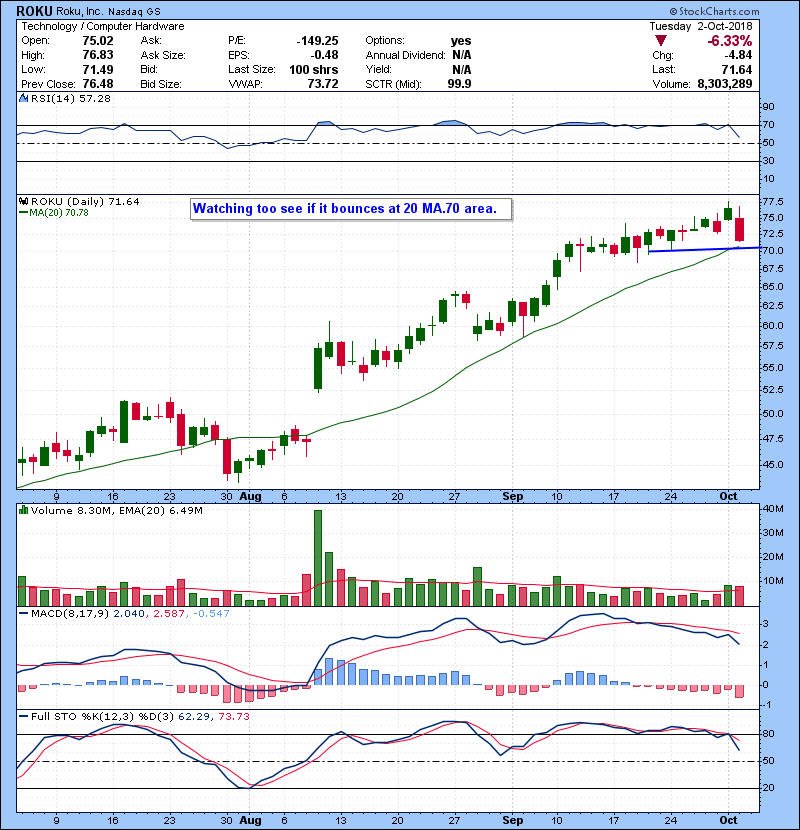The height and width of the screenshot is (830, 800).
Task: Click the Last price 71.64 in the quote header
Action: (x=736, y=69)
